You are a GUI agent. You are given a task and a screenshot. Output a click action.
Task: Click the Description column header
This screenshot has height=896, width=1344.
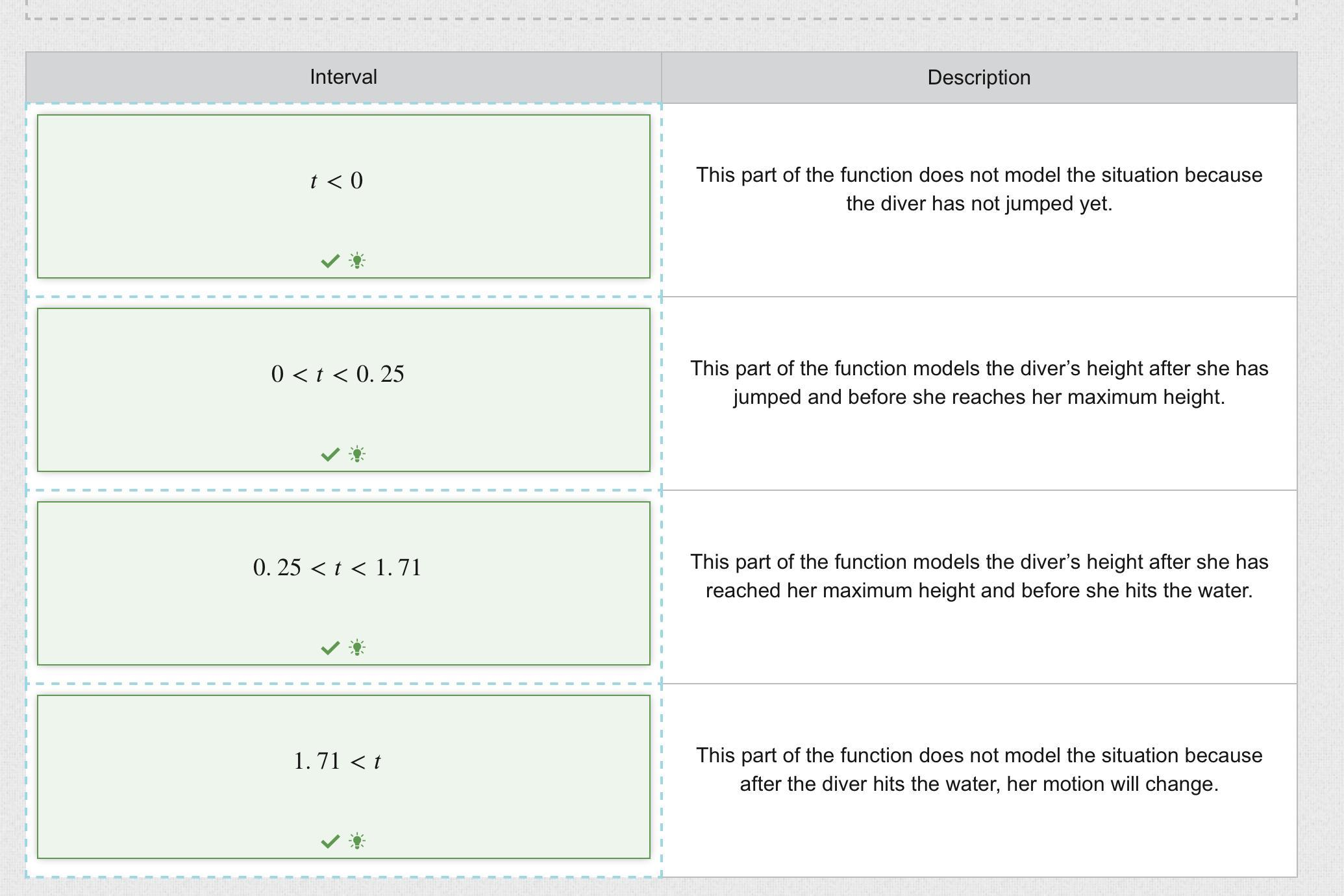(978, 78)
